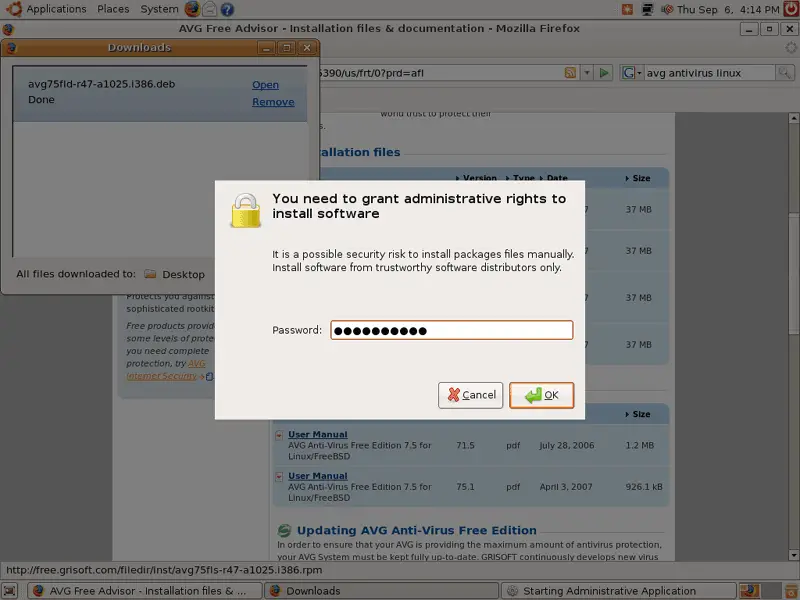Click the globe icon next to Updating AVG heading
800x600 pixels.
point(284,531)
